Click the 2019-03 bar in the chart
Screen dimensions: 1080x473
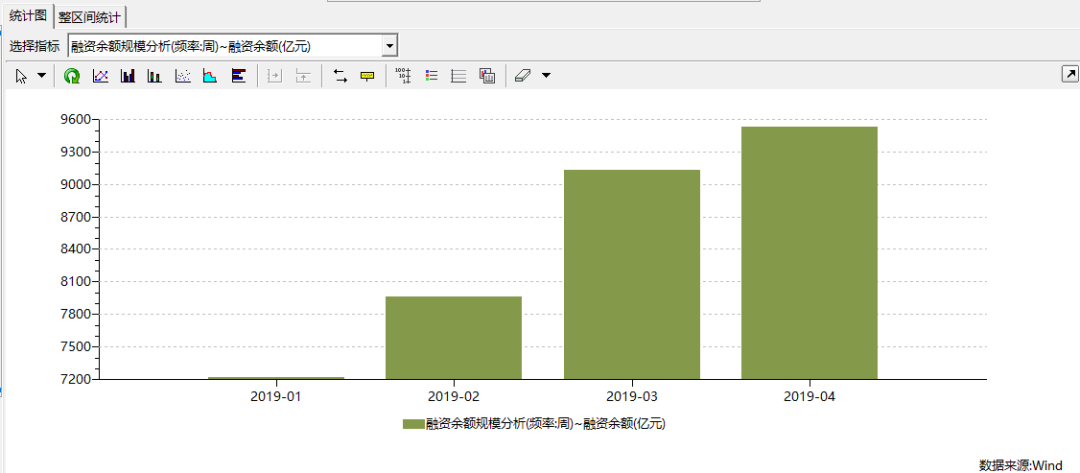pos(632,274)
